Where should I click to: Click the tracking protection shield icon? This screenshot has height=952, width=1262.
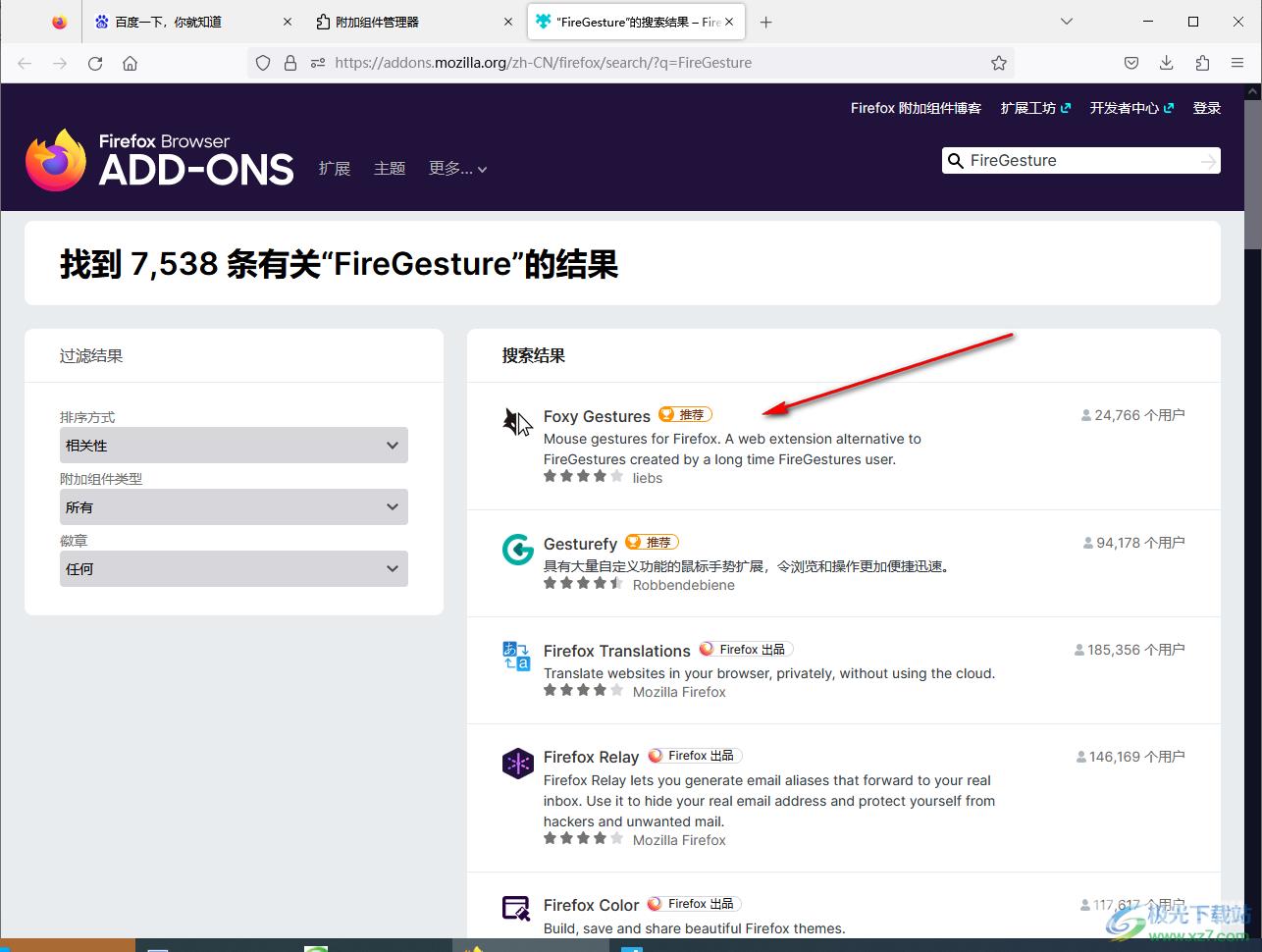263,63
